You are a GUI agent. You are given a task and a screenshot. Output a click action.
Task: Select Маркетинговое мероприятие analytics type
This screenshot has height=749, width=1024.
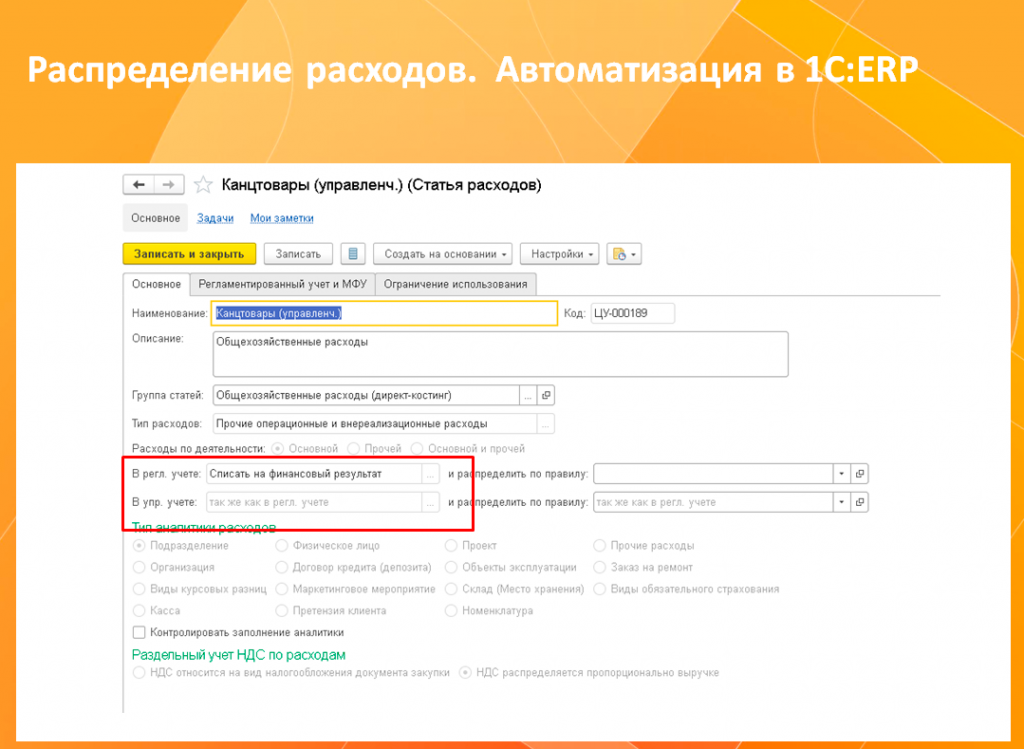(x=281, y=589)
